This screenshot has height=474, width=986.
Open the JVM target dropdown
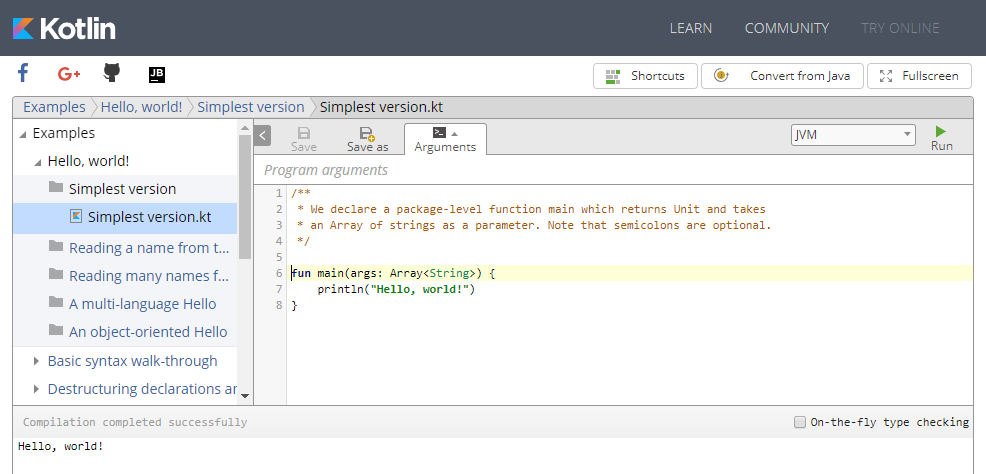853,135
